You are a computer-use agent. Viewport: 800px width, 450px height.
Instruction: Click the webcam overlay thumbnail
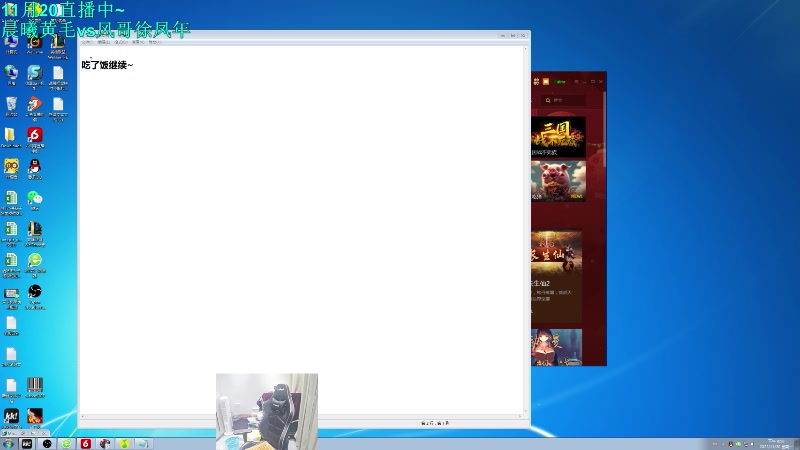tap(267, 411)
